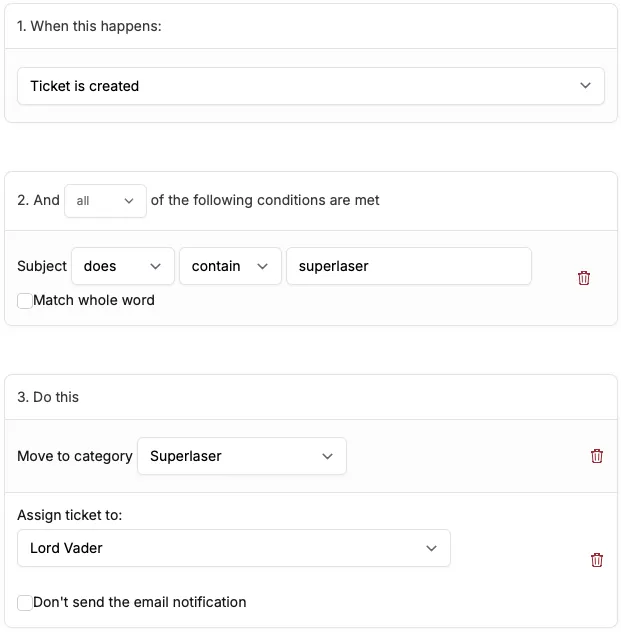The height and width of the screenshot is (632, 621).
Task: Click the 'Match whole word' label text
Action: [x=94, y=300]
